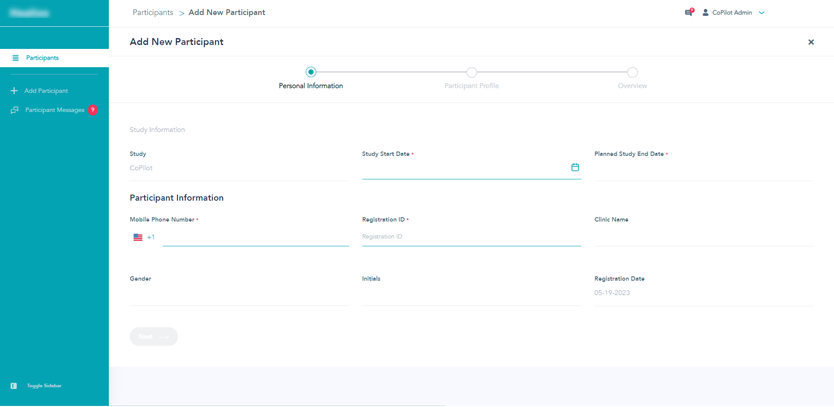Click the red badge on Participant Messages
This screenshot has height=407, width=834.
(x=93, y=110)
